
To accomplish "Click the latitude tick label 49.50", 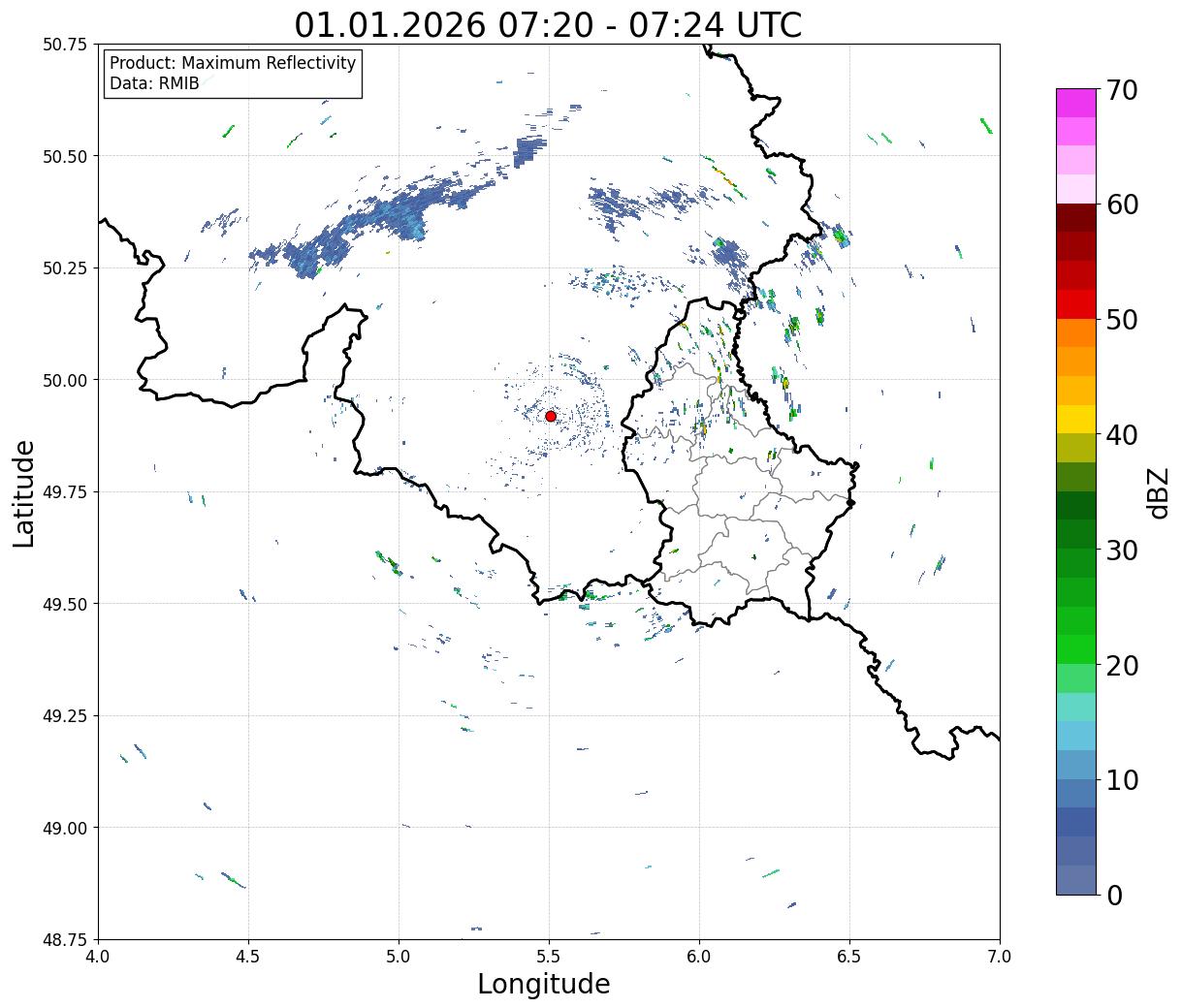I will pyautogui.click(x=64, y=604).
